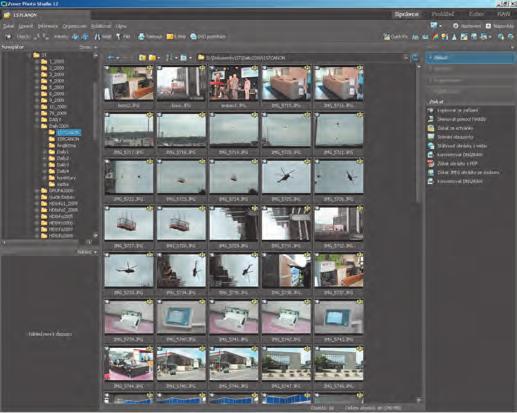Screen dimensions: 517x413
Task: Toggle the top-left mark on the first thumbnail
Action: [x=107, y=68]
